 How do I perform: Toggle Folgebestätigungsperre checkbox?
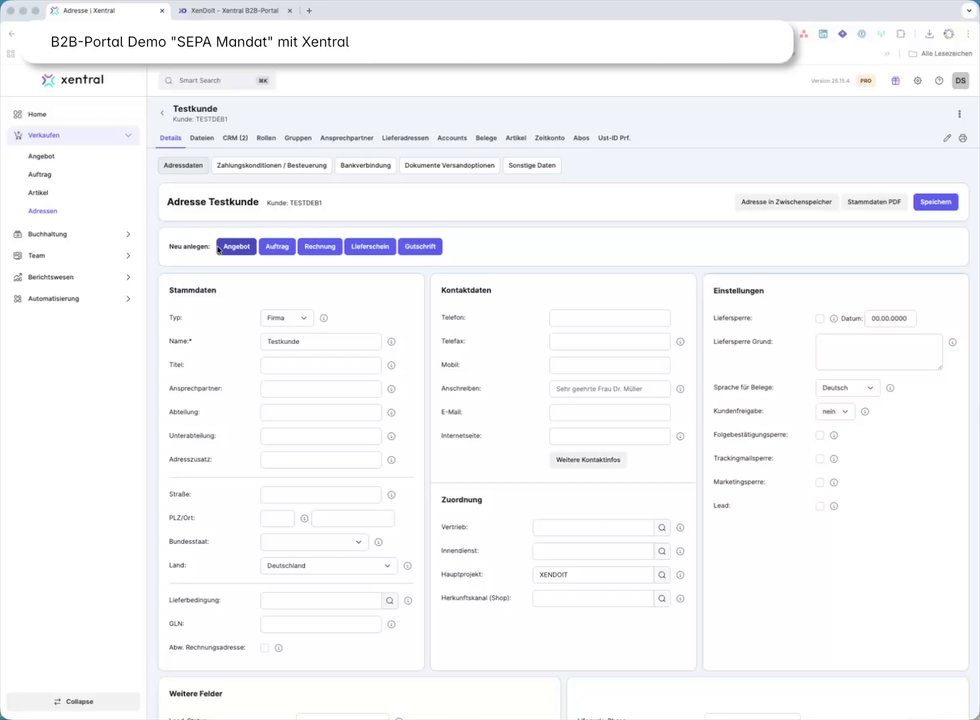tap(819, 435)
